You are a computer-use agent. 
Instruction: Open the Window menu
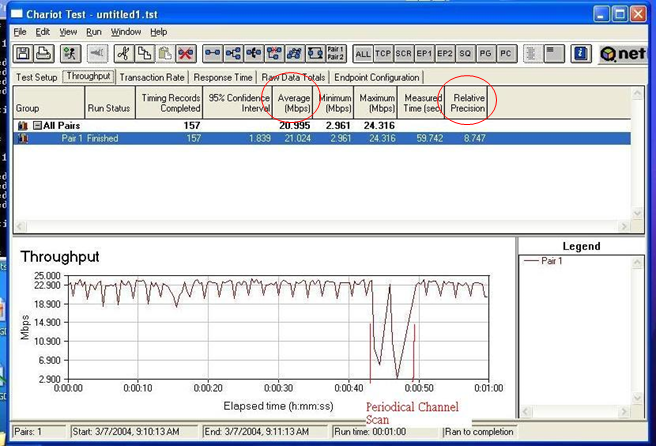(126, 32)
